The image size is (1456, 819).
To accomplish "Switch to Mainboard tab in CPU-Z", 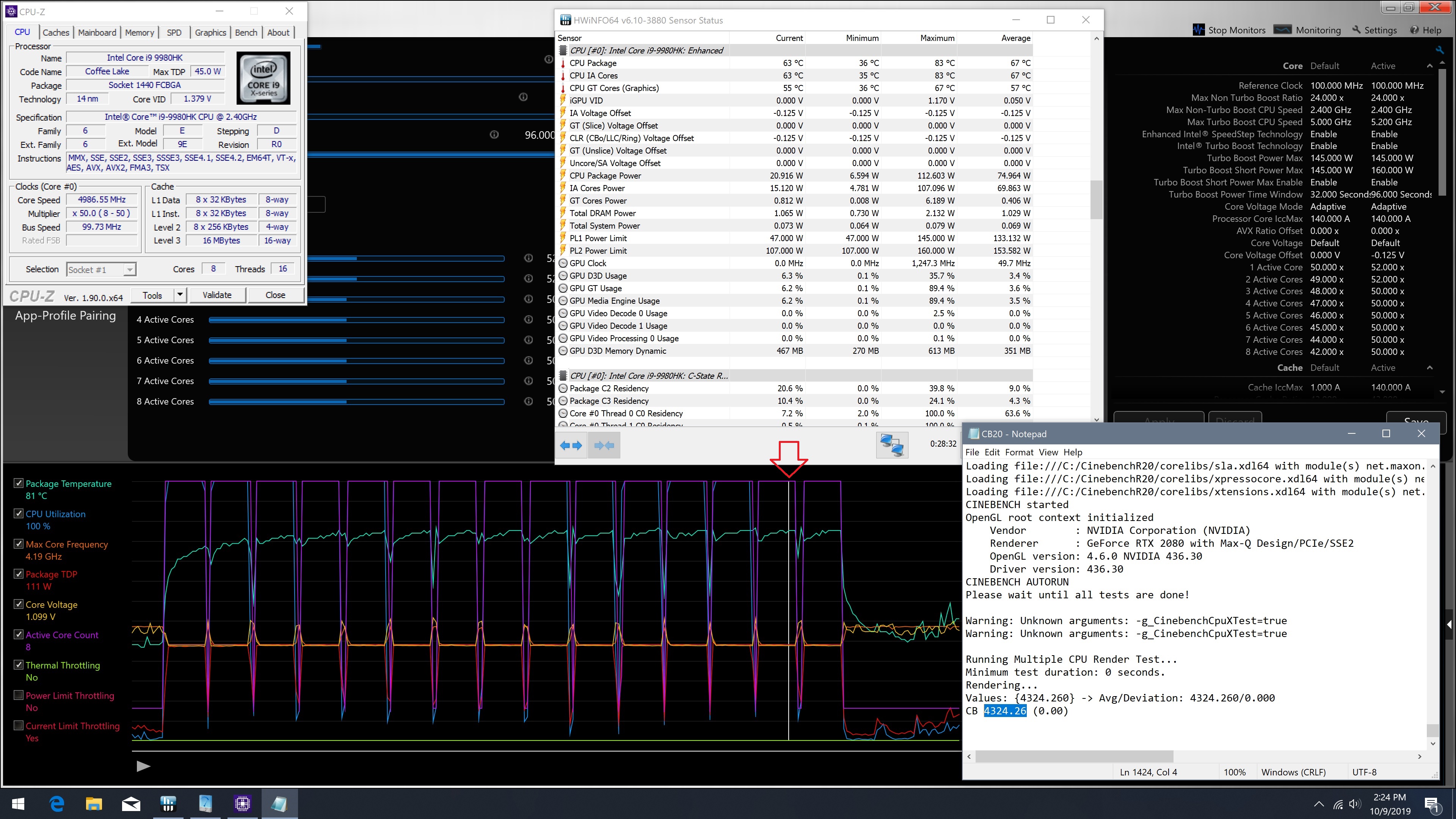I will click(x=97, y=32).
